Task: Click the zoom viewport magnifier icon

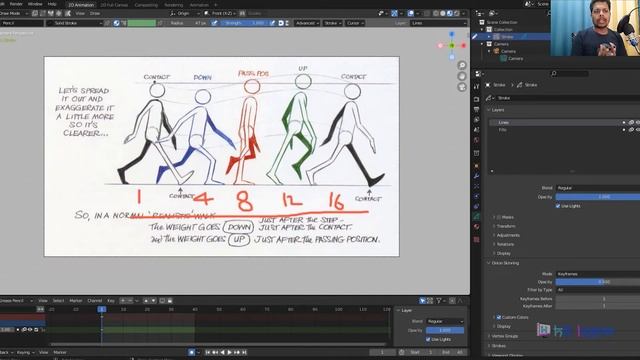Action: click(462, 65)
